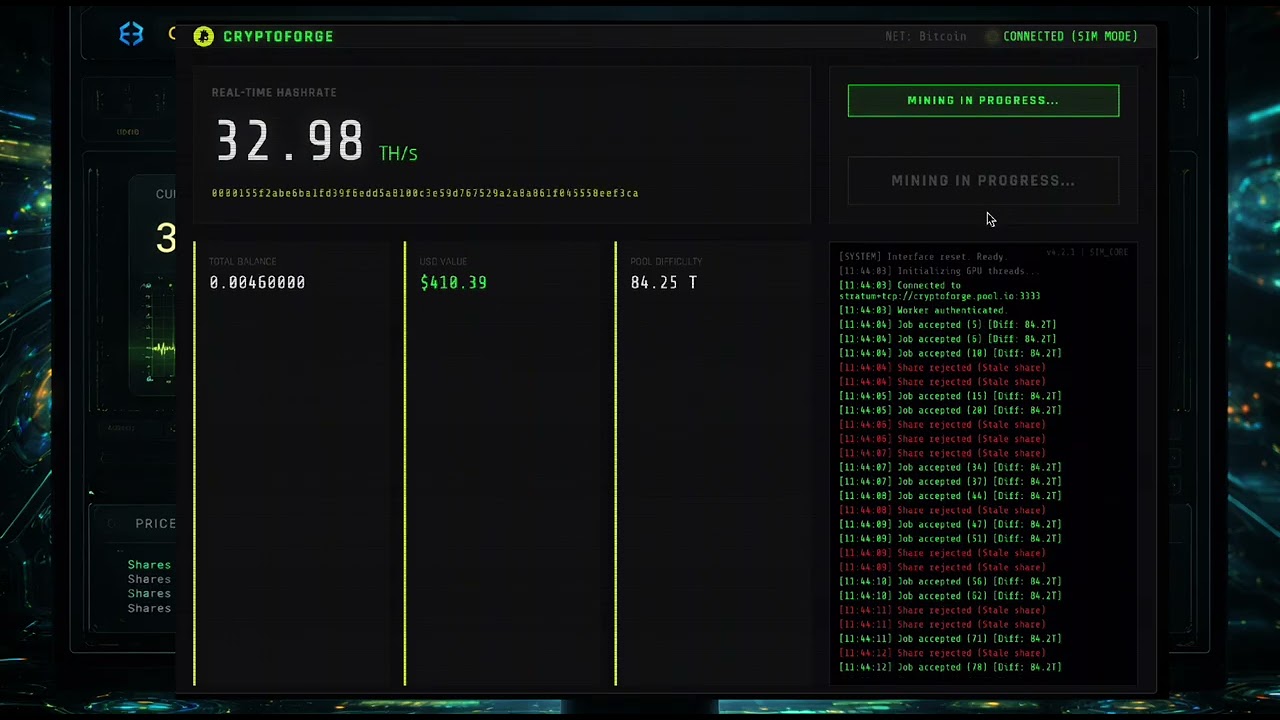Image resolution: width=1280 pixels, height=720 pixels.
Task: Click the Job accepted (47) log entry
Action: [x=950, y=524]
